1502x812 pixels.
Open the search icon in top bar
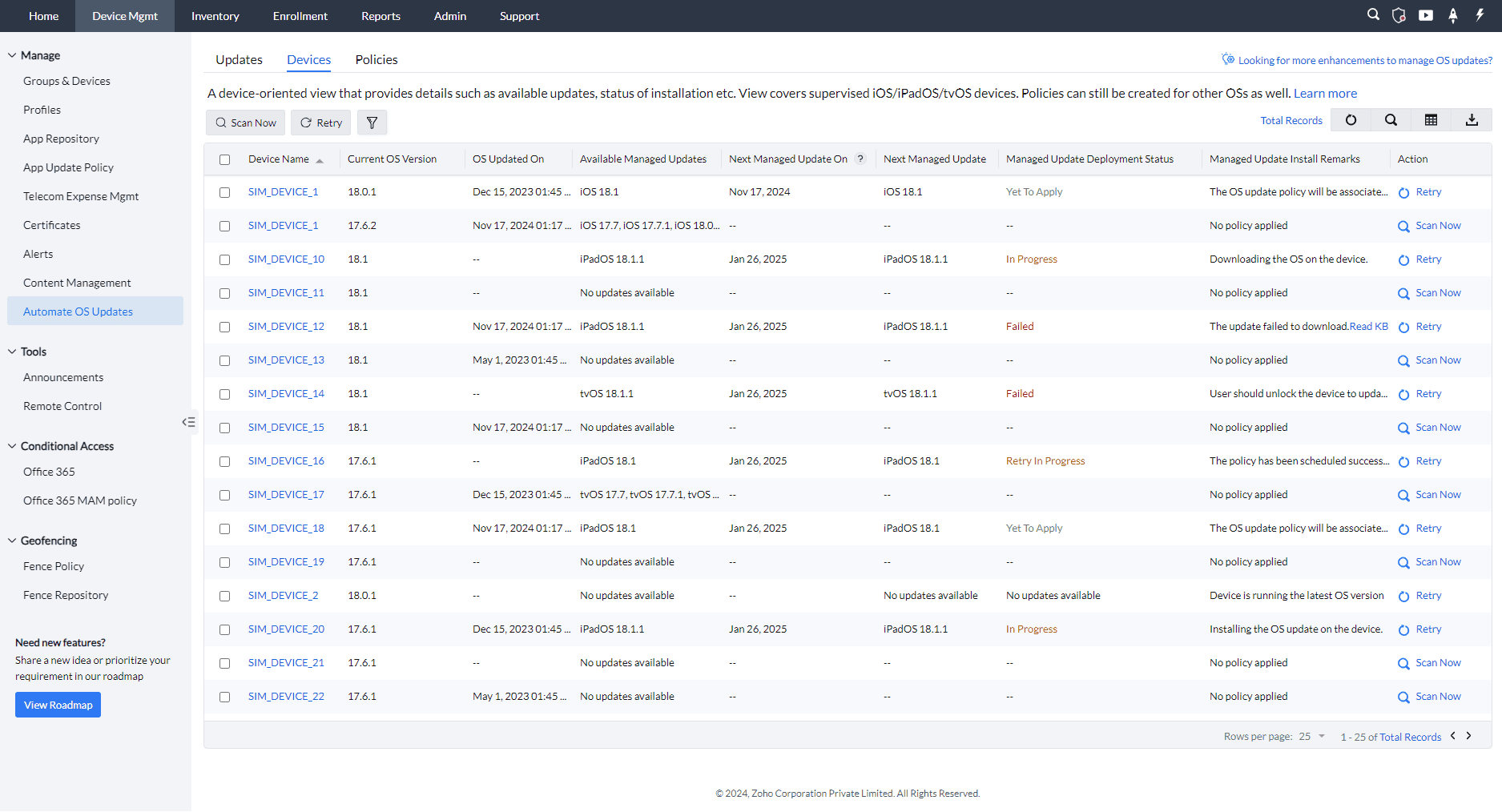(x=1373, y=15)
